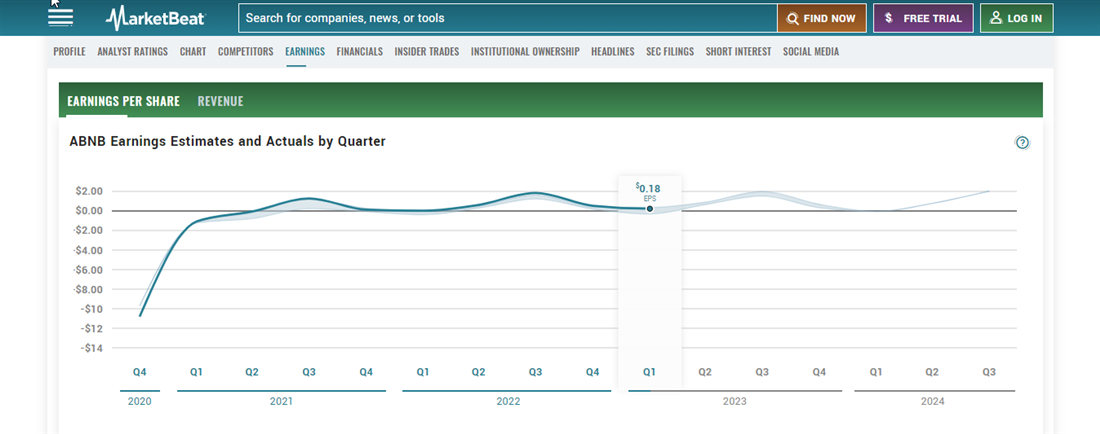The image size is (1100, 434).
Task: View the SEC Filings section
Action: point(670,52)
